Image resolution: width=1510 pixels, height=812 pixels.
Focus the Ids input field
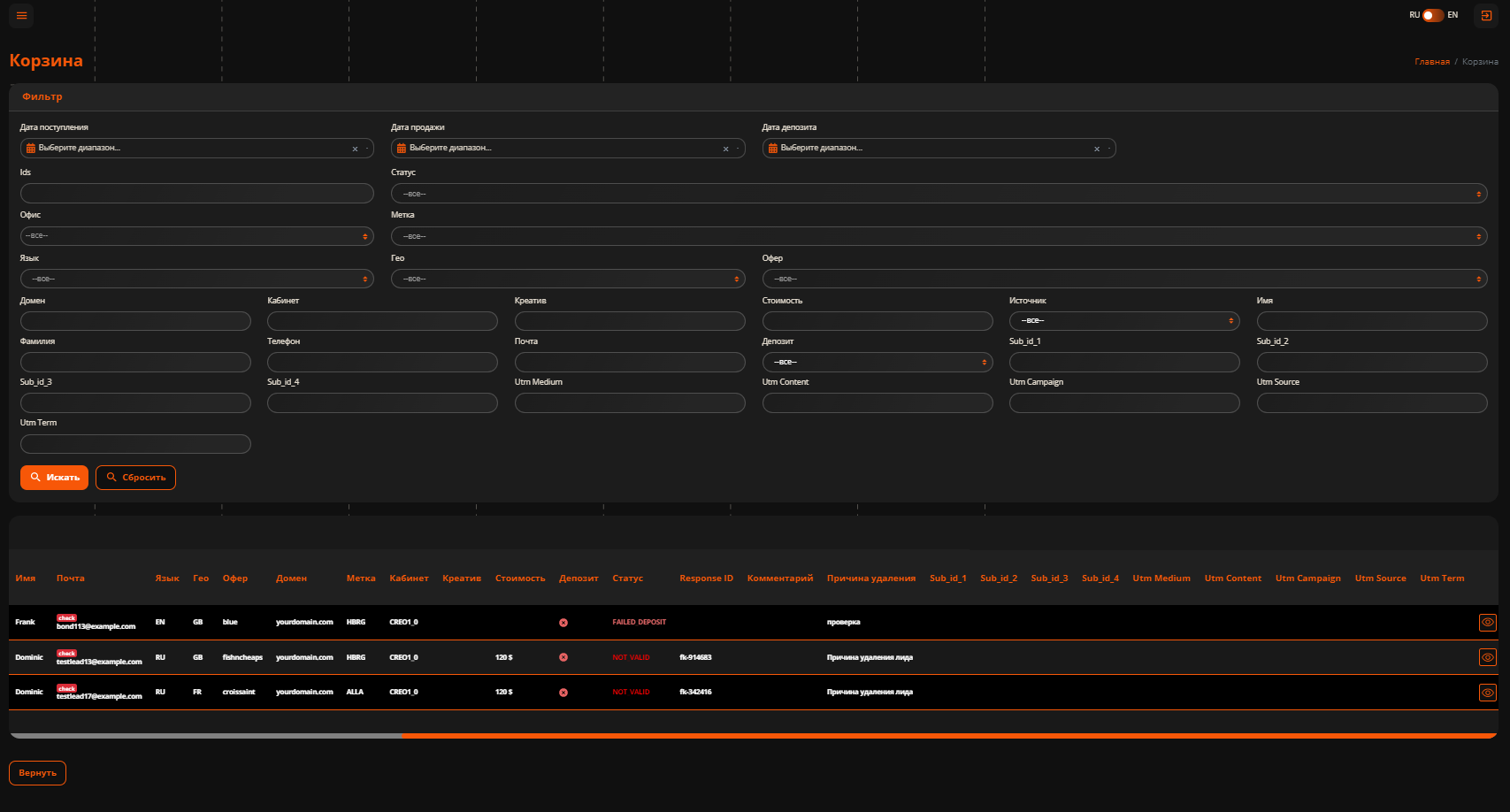click(196, 194)
